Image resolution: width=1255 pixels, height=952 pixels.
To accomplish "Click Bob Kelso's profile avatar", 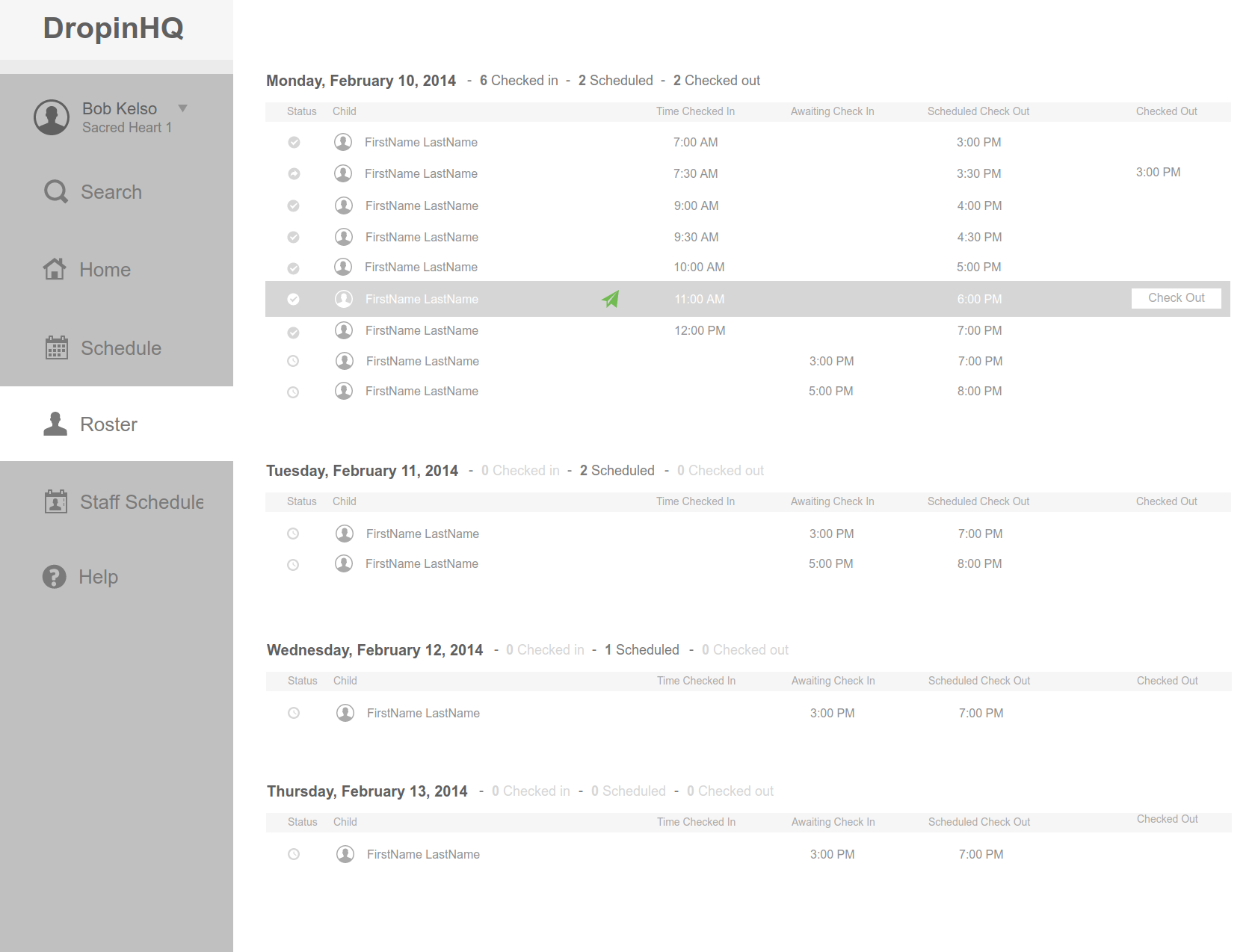I will pyautogui.click(x=52, y=117).
